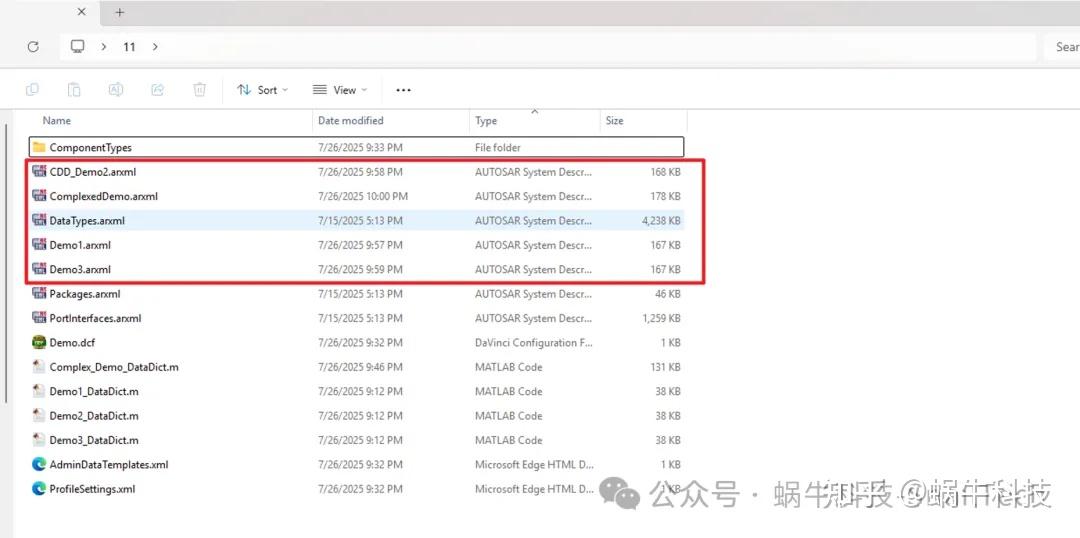Click the Demo3.arxml file name

click(x=80, y=269)
